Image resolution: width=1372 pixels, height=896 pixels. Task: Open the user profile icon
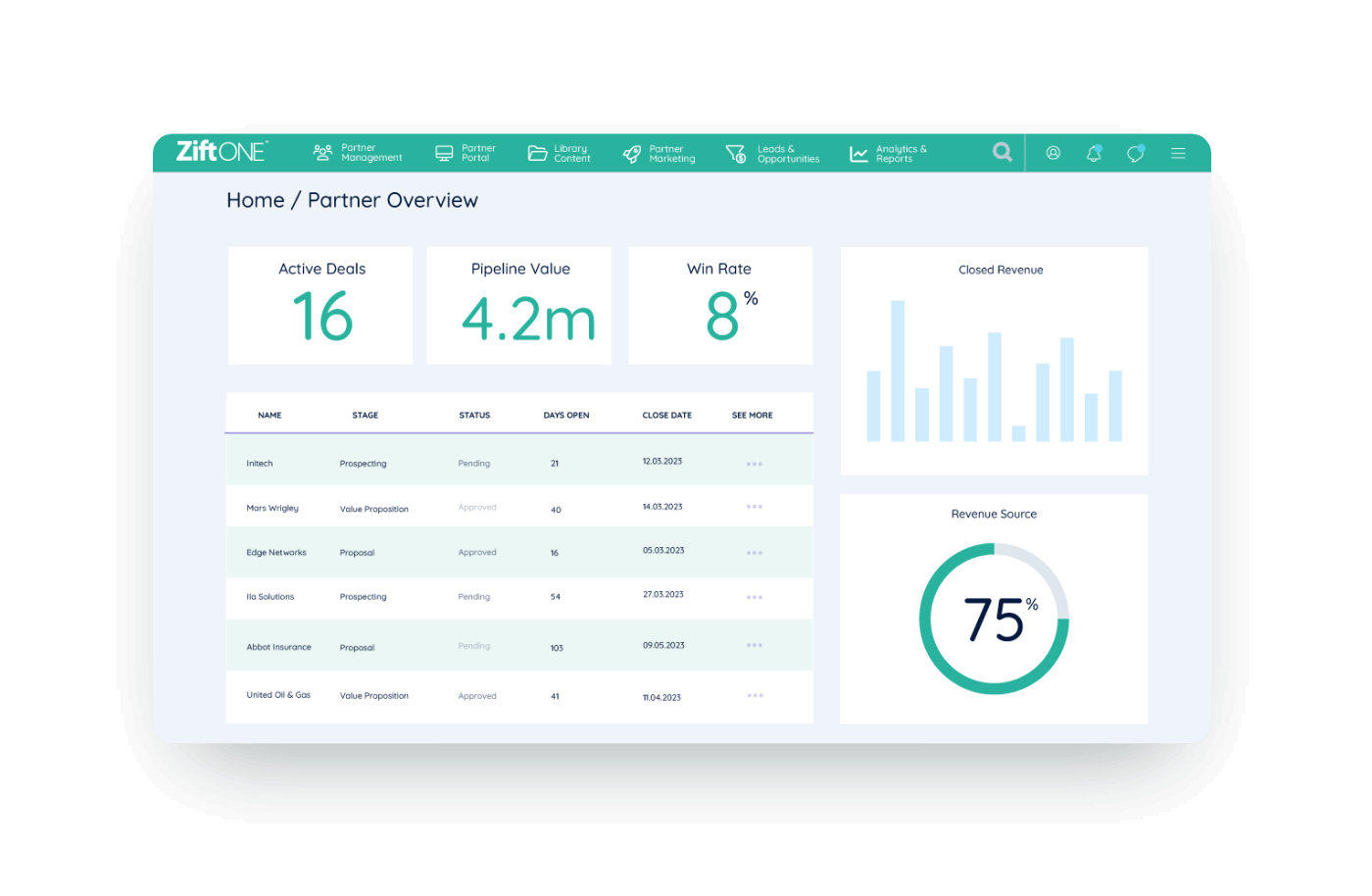pos(1053,152)
